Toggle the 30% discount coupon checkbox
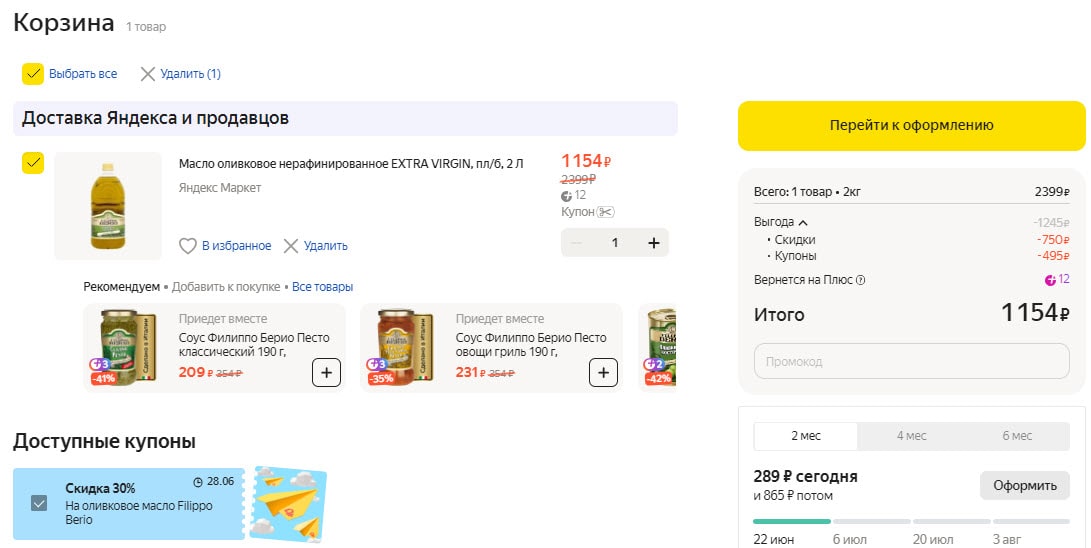 pyautogui.click(x=39, y=503)
